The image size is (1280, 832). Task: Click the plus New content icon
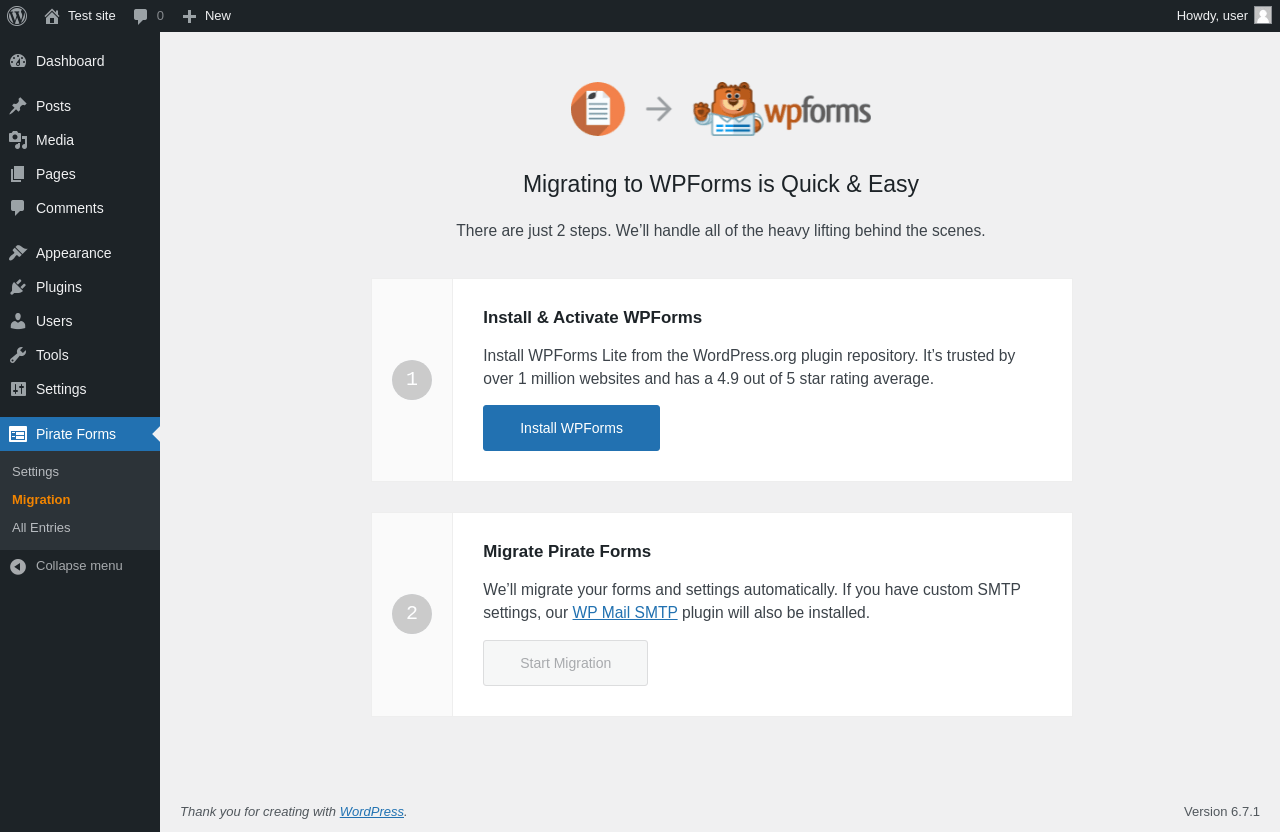[189, 16]
